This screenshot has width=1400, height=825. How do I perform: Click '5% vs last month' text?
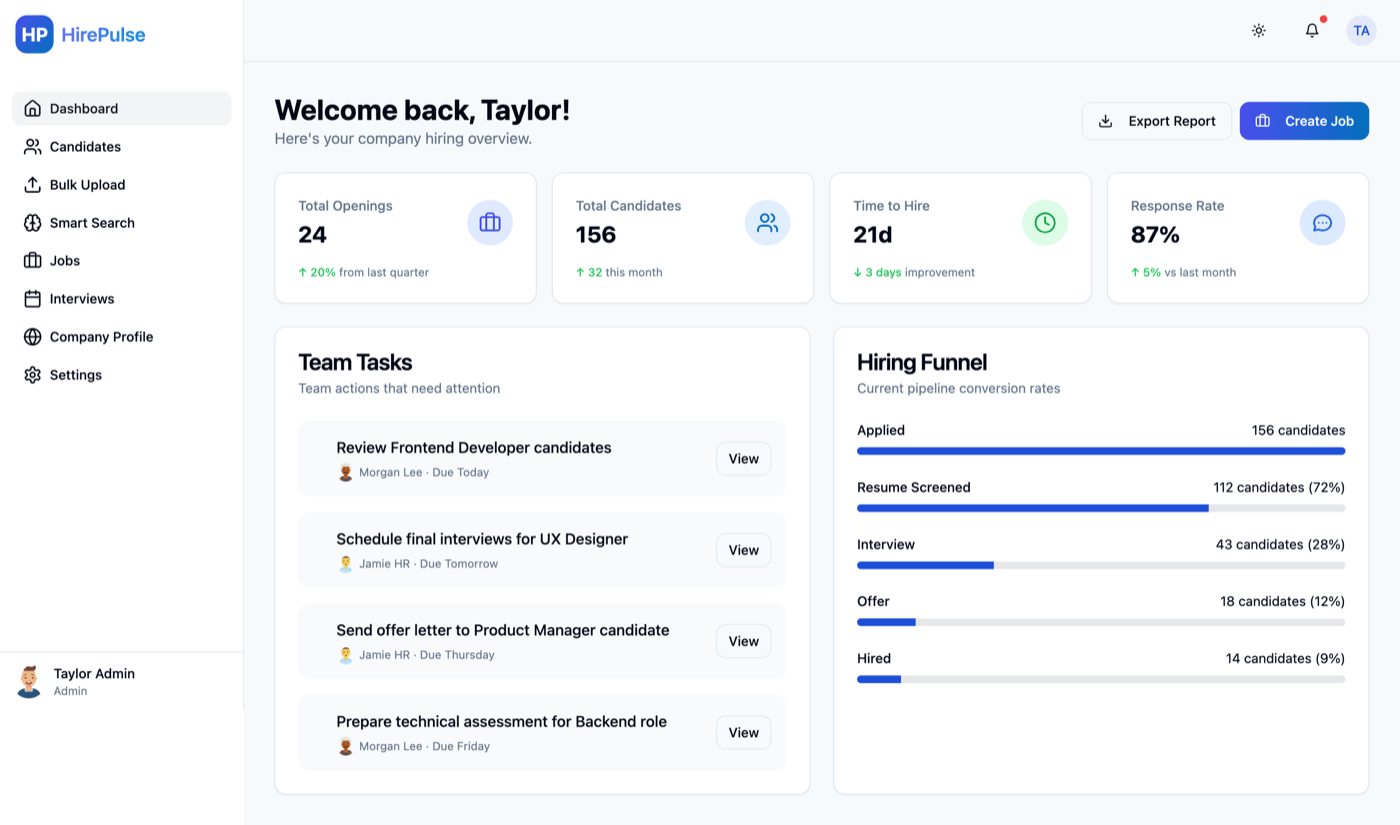[1183, 272]
